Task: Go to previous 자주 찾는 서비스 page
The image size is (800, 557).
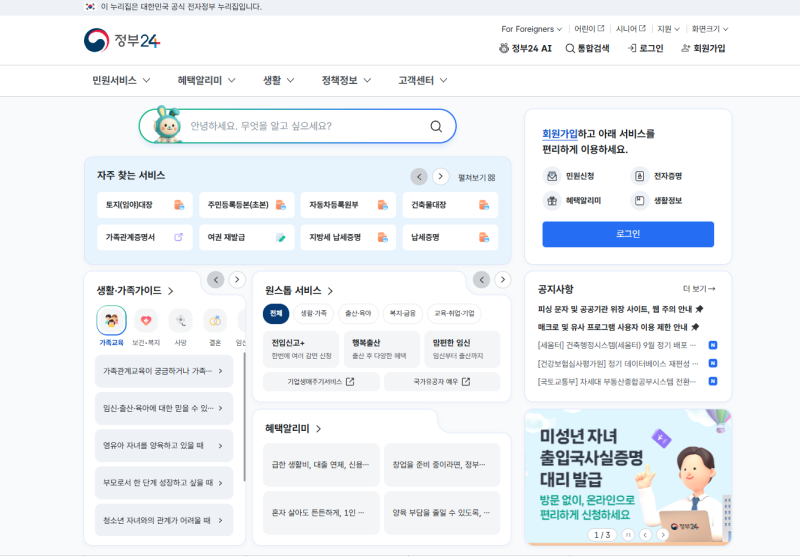Action: (x=419, y=176)
